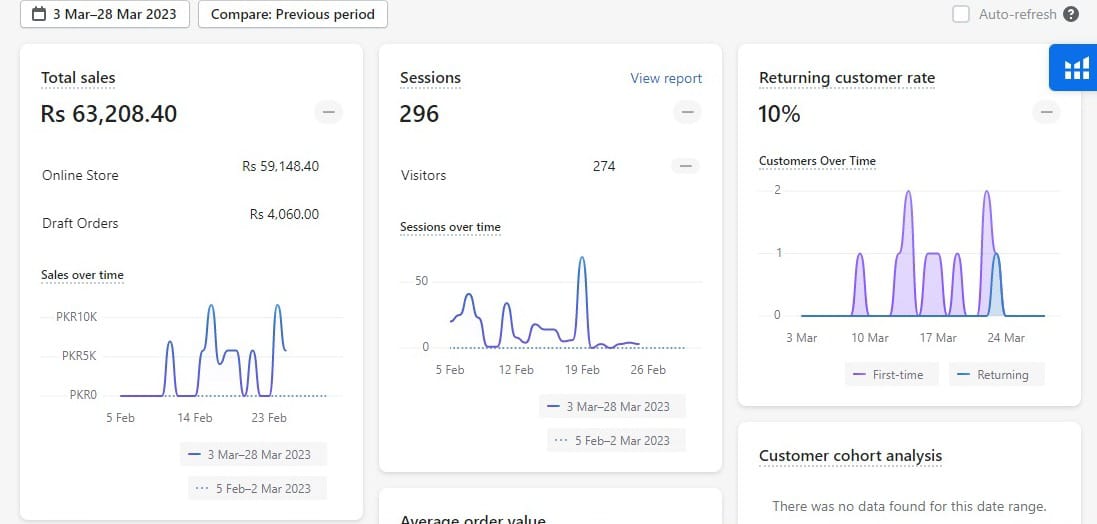Open the blue analytics bar chart widget

coord(1075,68)
